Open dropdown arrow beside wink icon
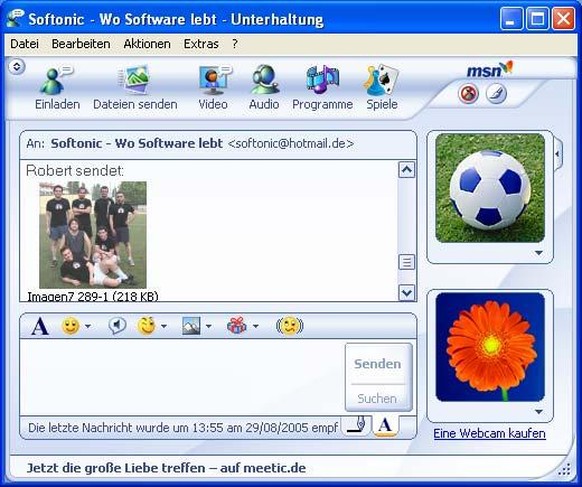 pyautogui.click(x=163, y=327)
